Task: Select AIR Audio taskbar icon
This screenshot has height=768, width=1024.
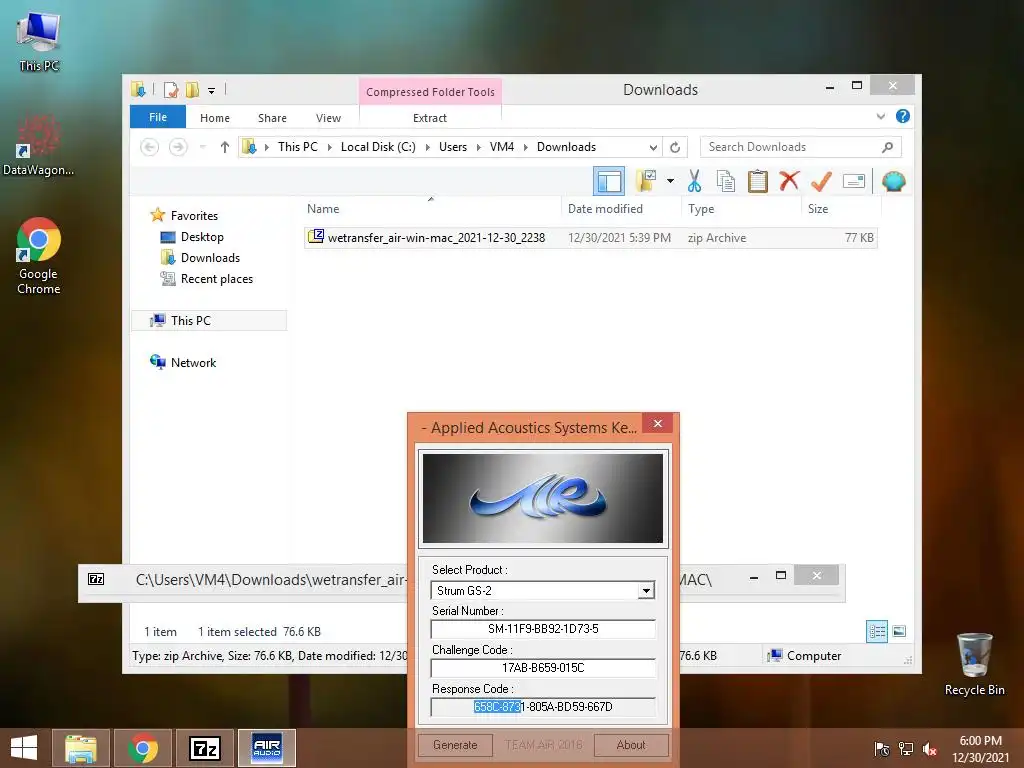Action: click(266, 748)
